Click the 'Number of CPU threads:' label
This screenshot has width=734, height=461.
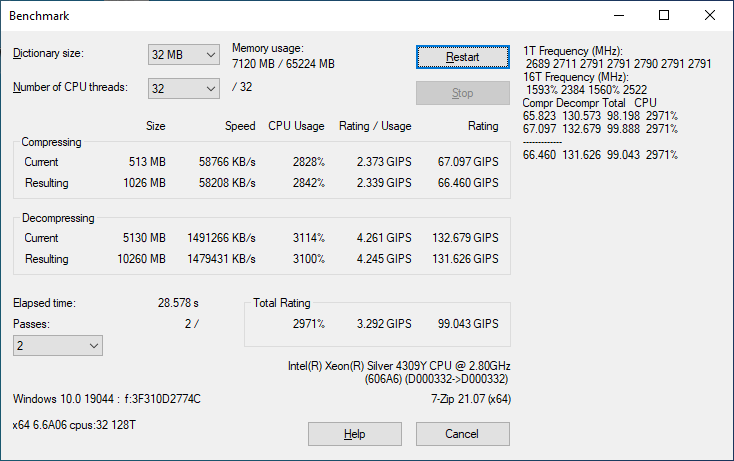69,87
